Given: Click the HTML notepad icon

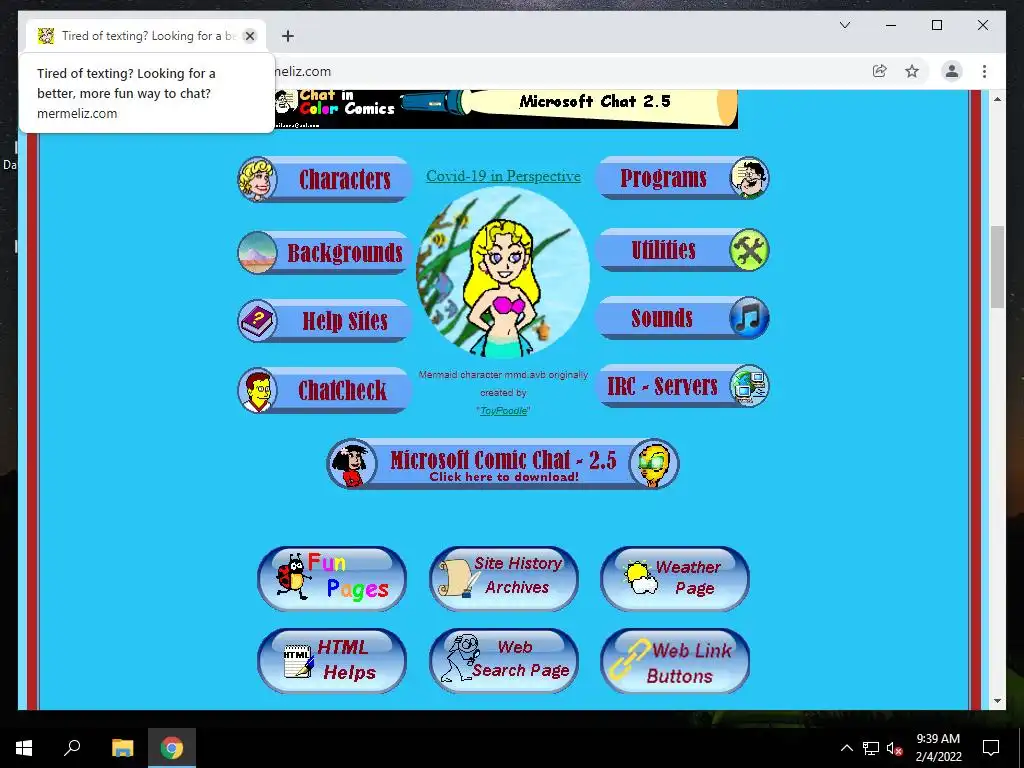Looking at the screenshot, I should coord(298,661).
